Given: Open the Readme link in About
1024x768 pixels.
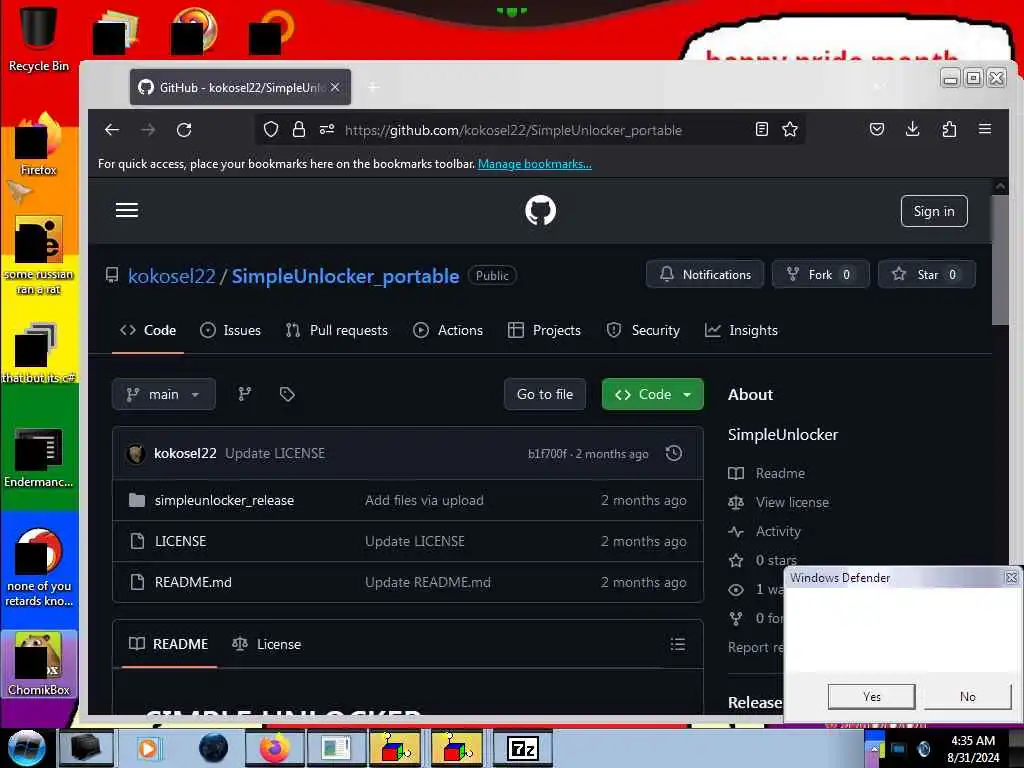Looking at the screenshot, I should [x=780, y=473].
